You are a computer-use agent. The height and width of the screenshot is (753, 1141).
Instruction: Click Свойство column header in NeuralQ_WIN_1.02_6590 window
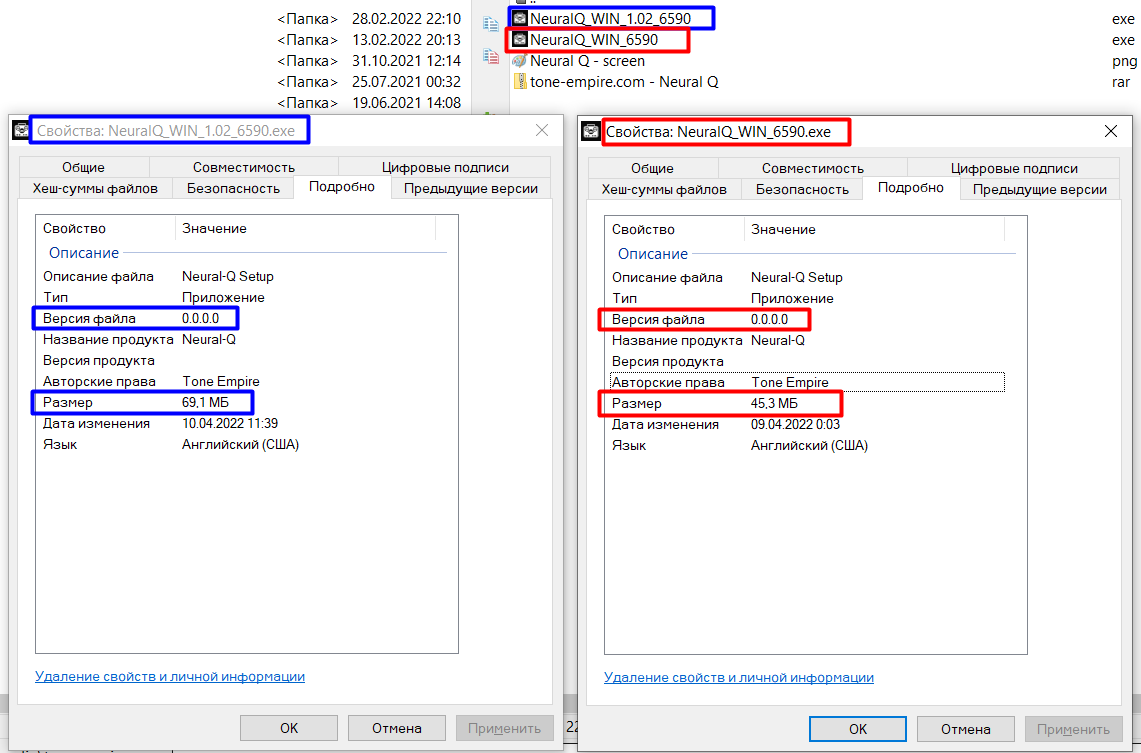tap(106, 228)
